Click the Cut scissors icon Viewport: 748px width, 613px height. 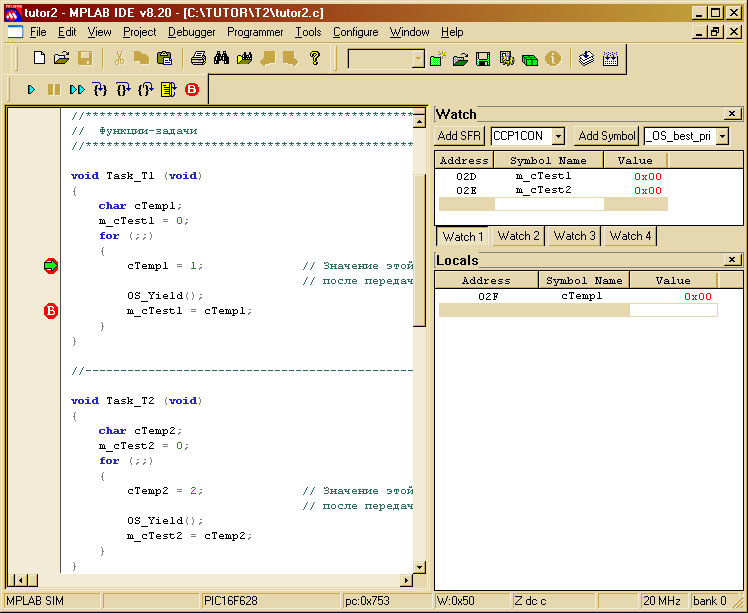pyautogui.click(x=119, y=59)
